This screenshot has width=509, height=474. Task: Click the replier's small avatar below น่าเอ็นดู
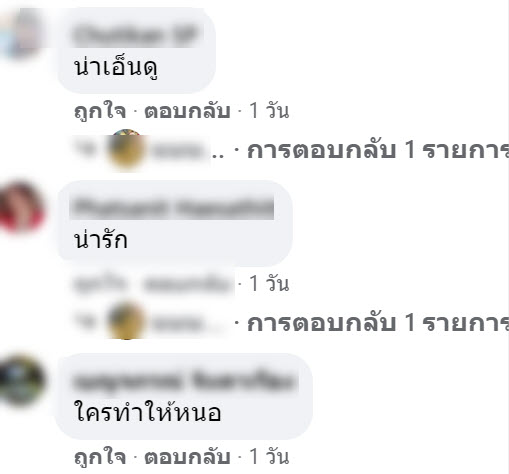point(126,150)
